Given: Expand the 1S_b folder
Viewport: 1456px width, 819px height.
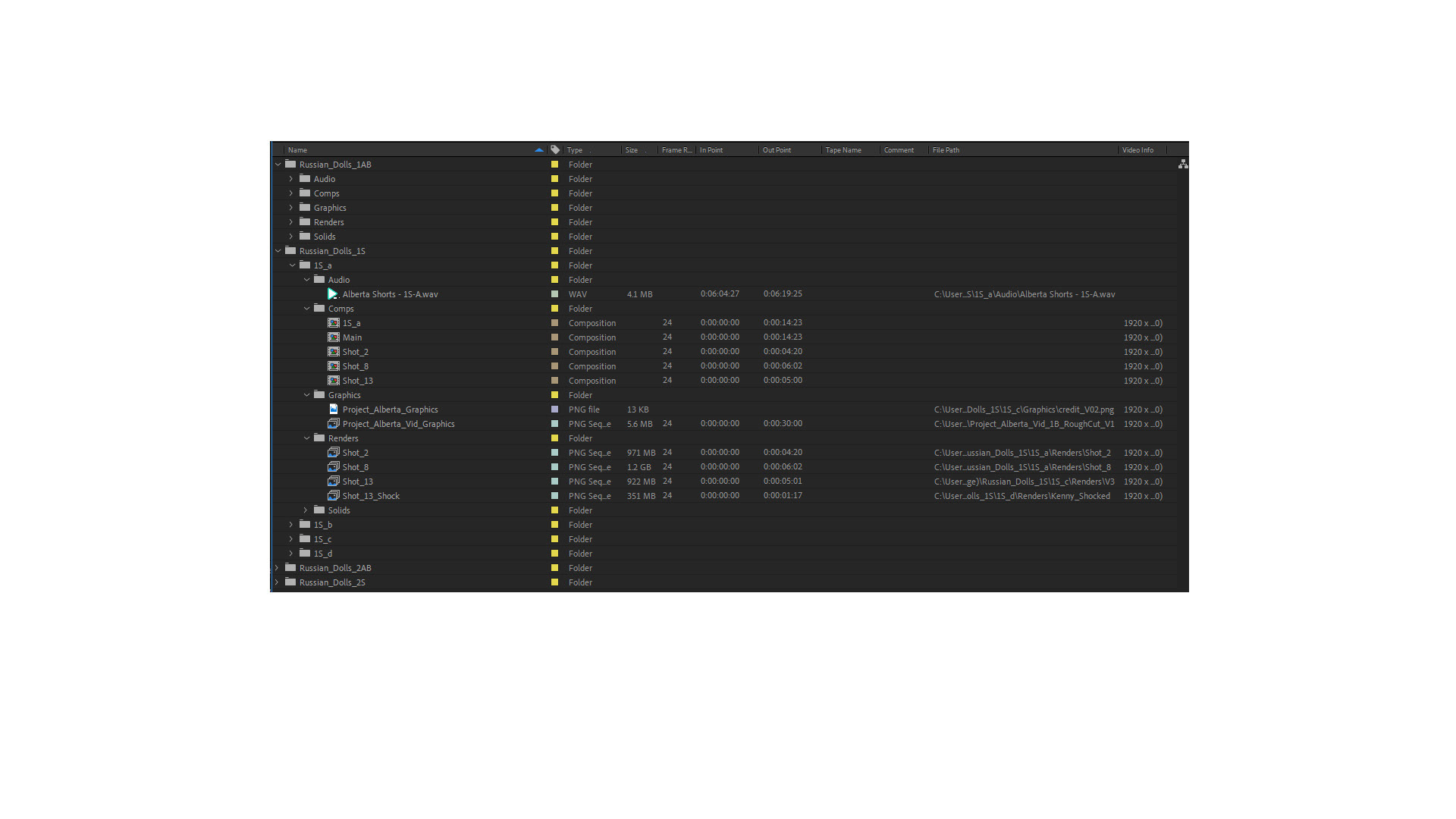Looking at the screenshot, I should [x=291, y=525].
